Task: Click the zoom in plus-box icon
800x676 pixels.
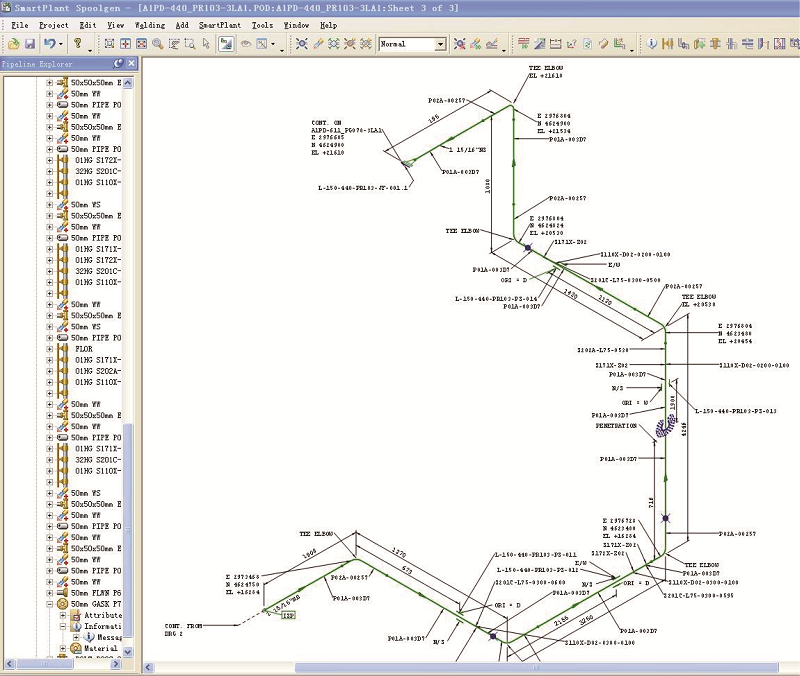Action: point(126,44)
